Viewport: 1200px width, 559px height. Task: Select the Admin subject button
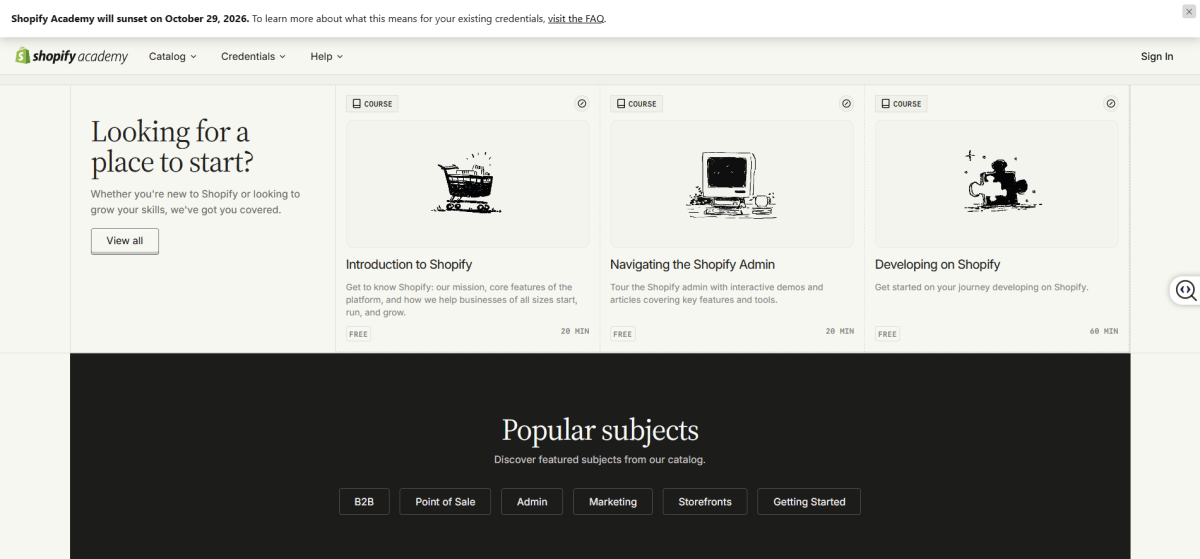(532, 502)
